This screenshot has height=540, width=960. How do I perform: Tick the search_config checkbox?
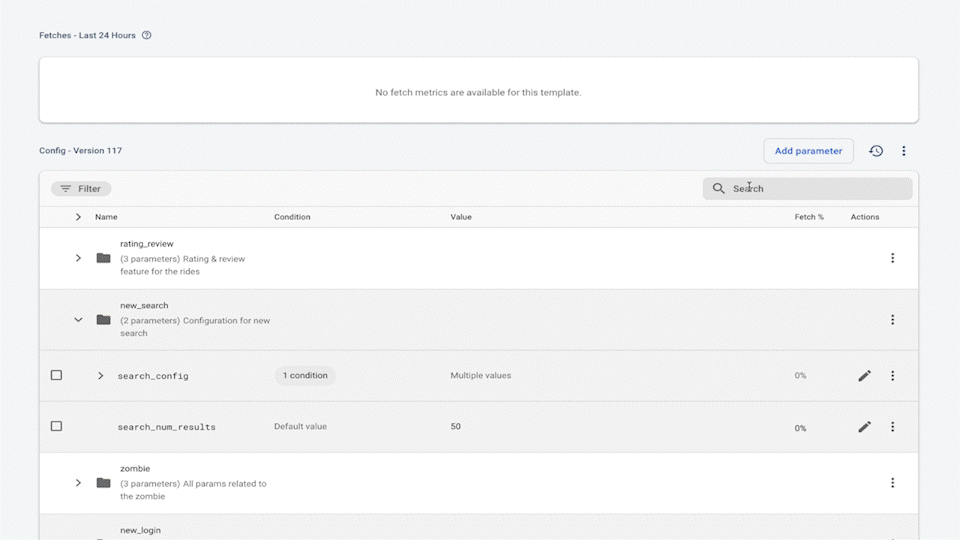56,375
